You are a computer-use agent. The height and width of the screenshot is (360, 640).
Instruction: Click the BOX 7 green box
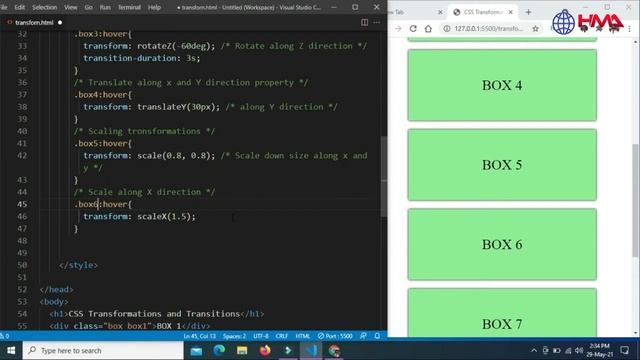tap(502, 313)
